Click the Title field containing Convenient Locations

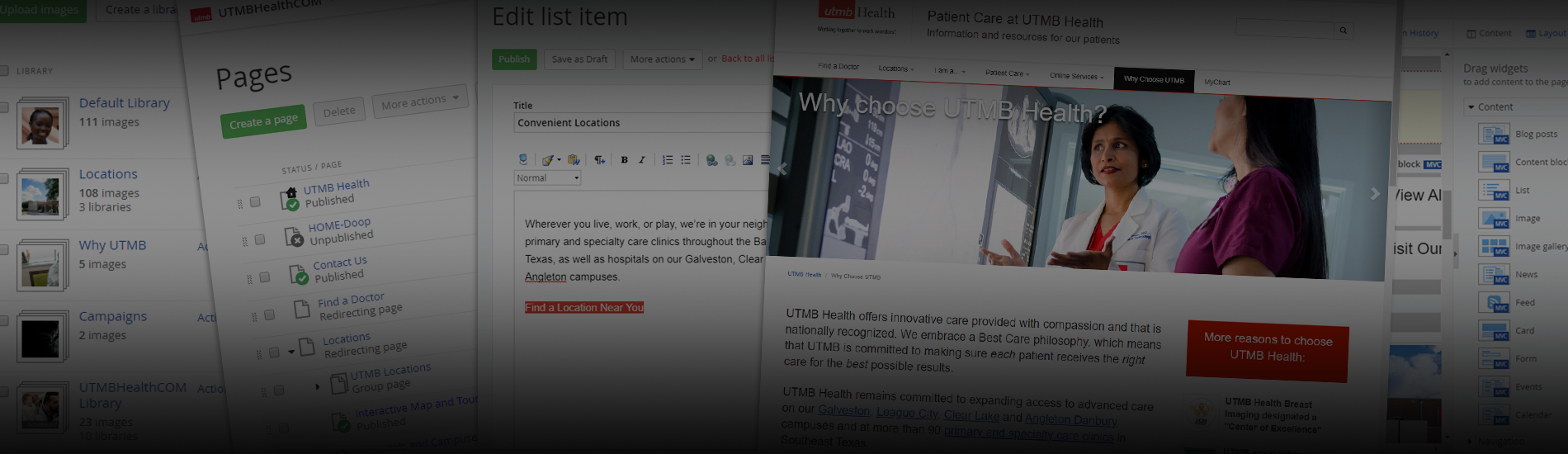point(640,123)
